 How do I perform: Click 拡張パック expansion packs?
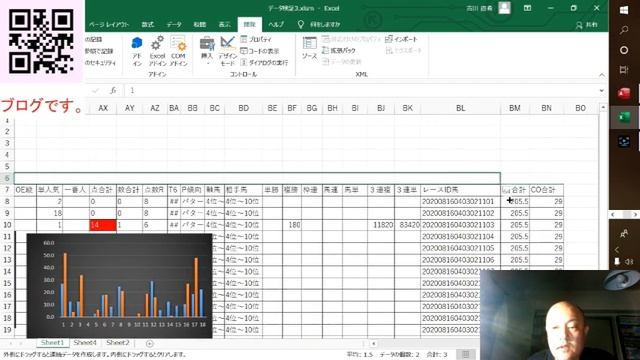tap(338, 50)
